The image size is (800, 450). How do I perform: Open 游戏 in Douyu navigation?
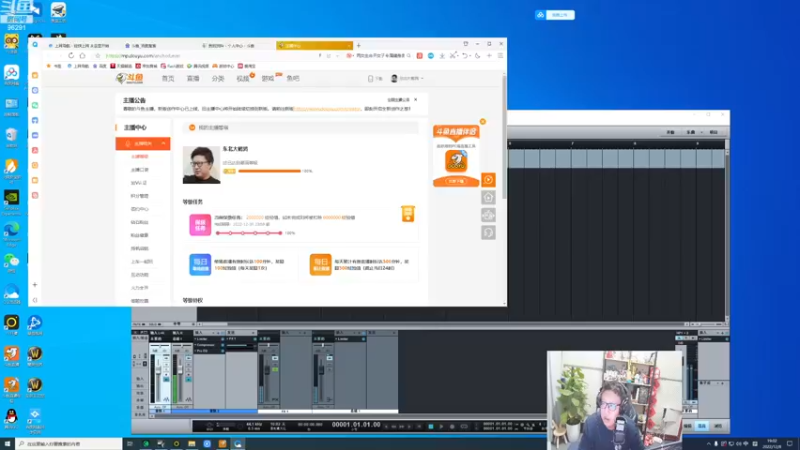(268, 79)
